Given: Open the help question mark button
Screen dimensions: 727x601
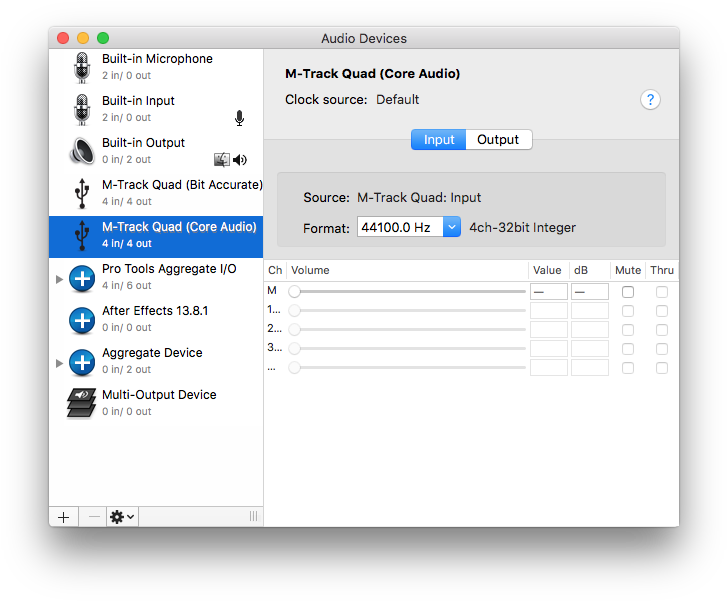Looking at the screenshot, I should click(650, 100).
